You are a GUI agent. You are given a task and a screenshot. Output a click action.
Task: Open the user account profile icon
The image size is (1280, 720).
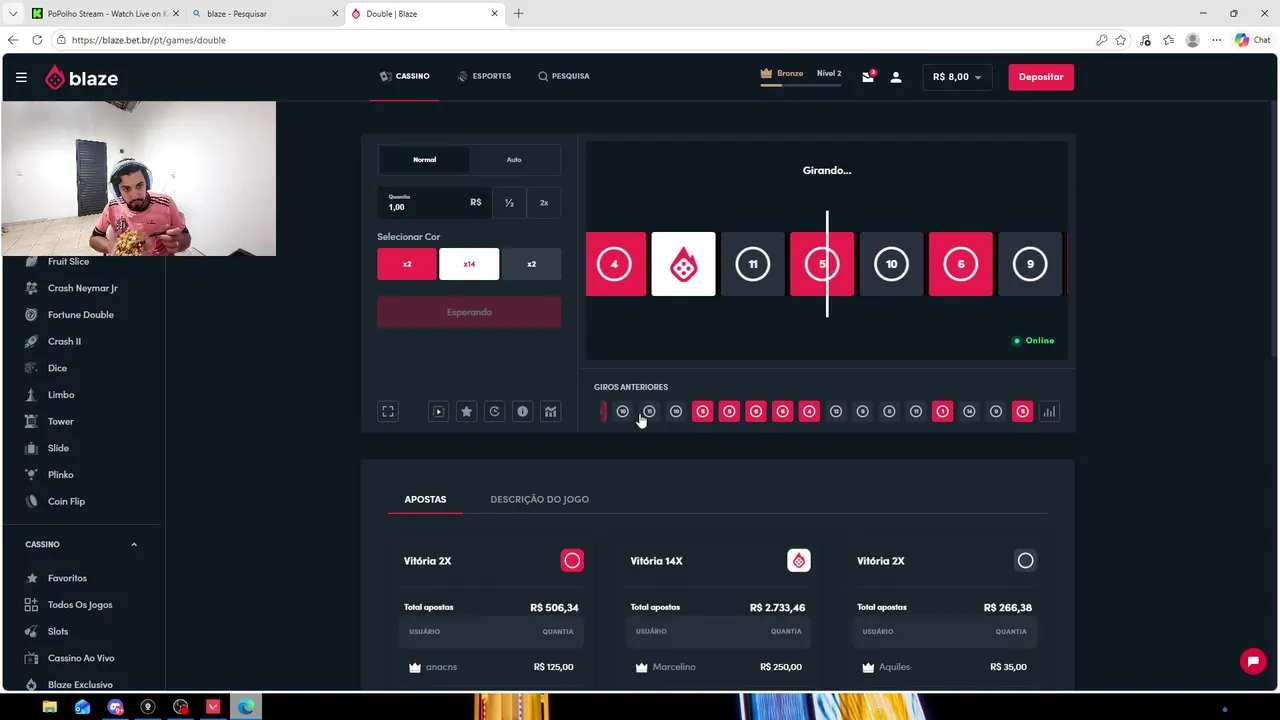click(x=896, y=77)
